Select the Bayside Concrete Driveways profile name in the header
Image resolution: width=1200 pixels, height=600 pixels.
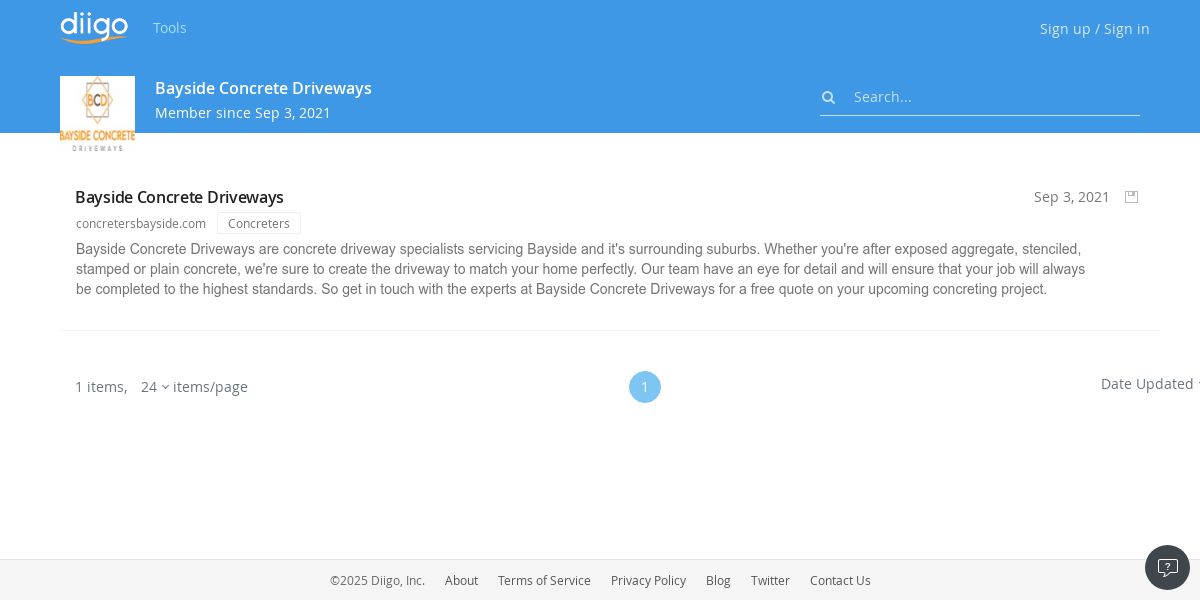(263, 88)
